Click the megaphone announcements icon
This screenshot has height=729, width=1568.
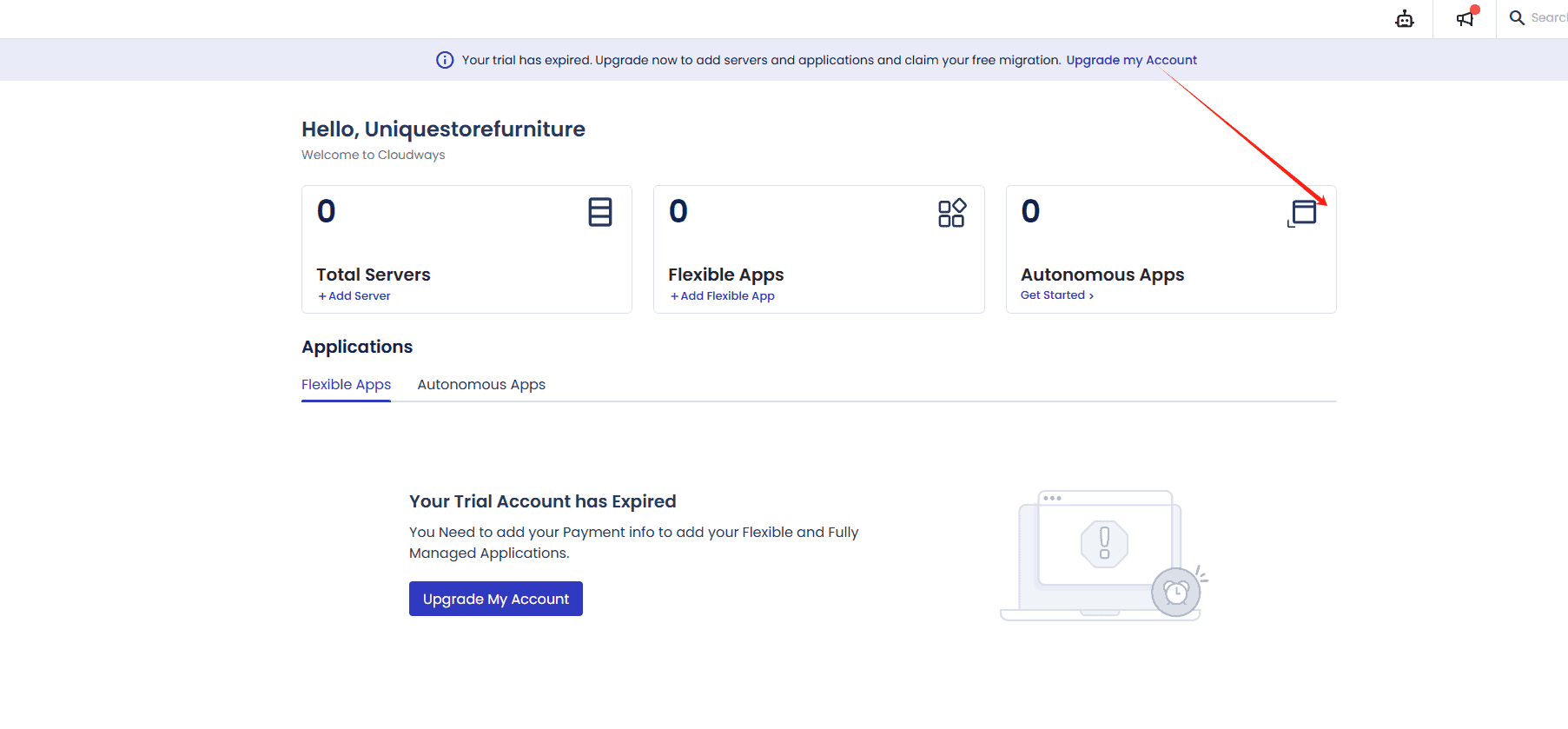[x=1465, y=18]
